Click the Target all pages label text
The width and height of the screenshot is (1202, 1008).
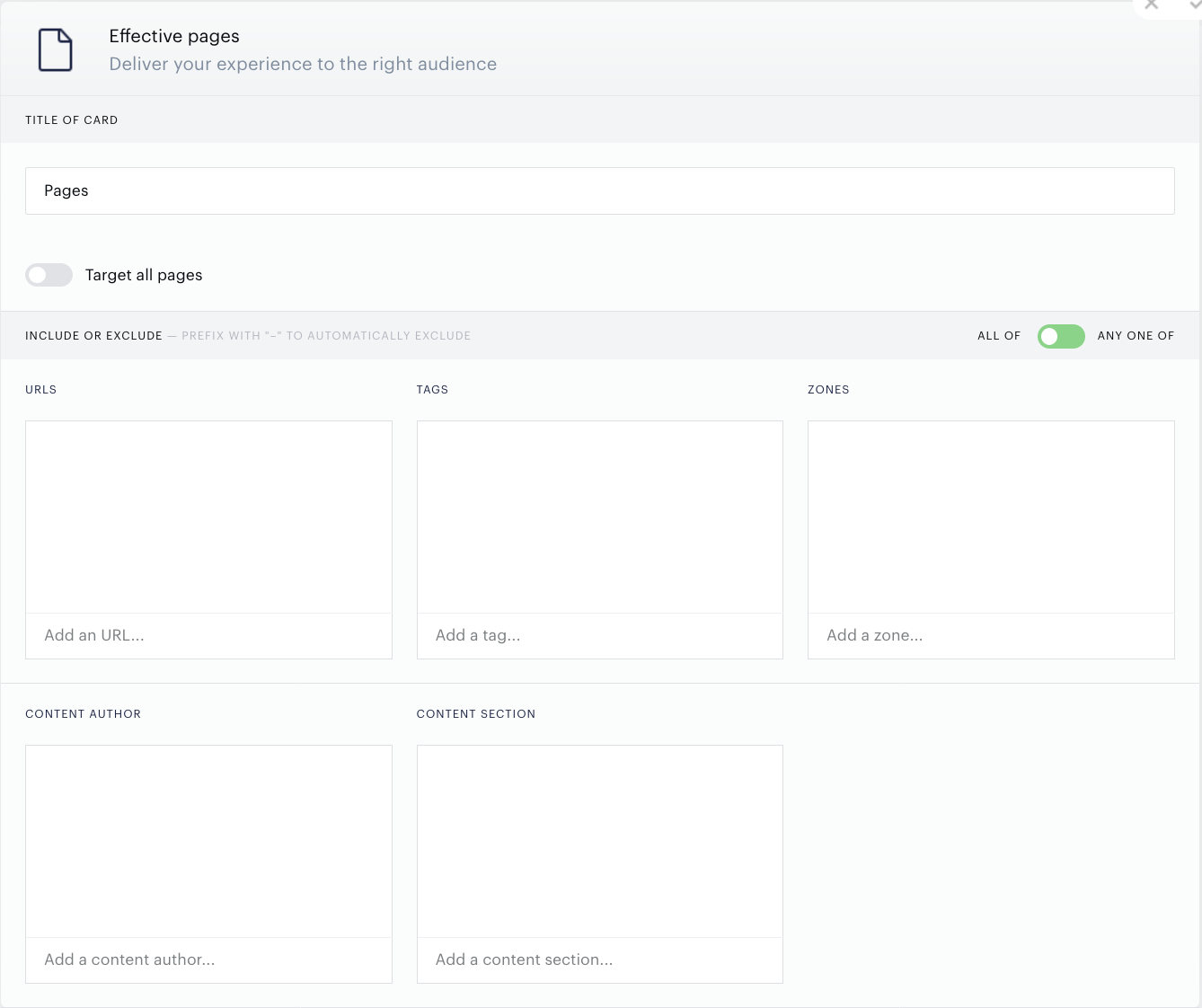point(144,275)
